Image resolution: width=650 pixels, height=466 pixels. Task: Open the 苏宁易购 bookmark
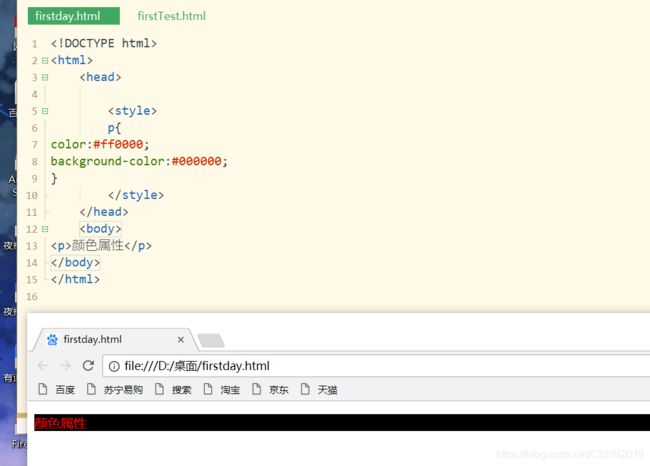[115, 390]
